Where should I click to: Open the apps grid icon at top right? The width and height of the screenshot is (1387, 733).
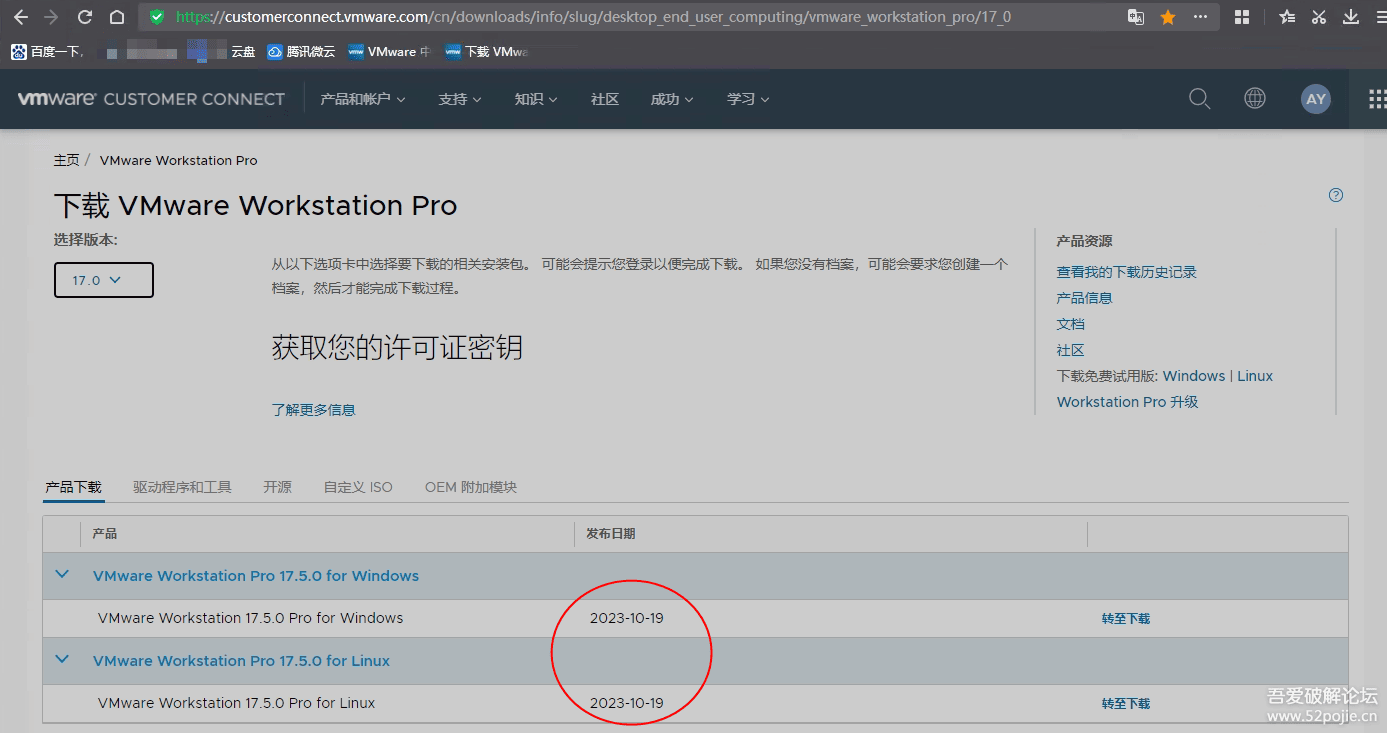point(1378,98)
